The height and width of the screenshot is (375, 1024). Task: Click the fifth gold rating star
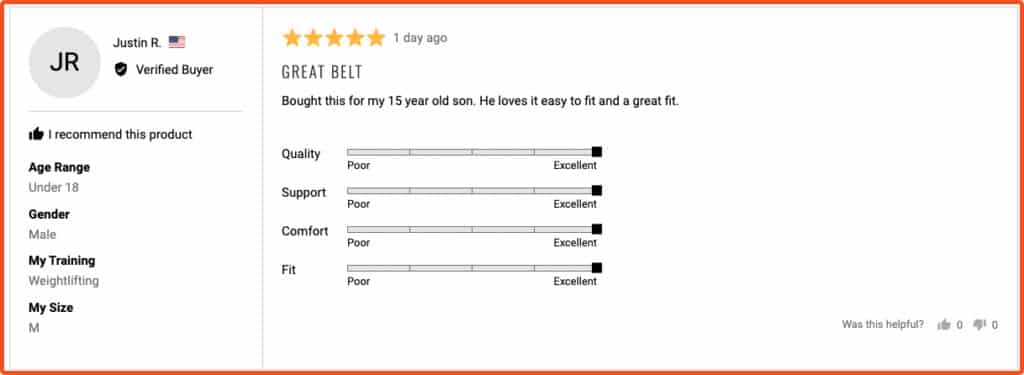point(376,38)
